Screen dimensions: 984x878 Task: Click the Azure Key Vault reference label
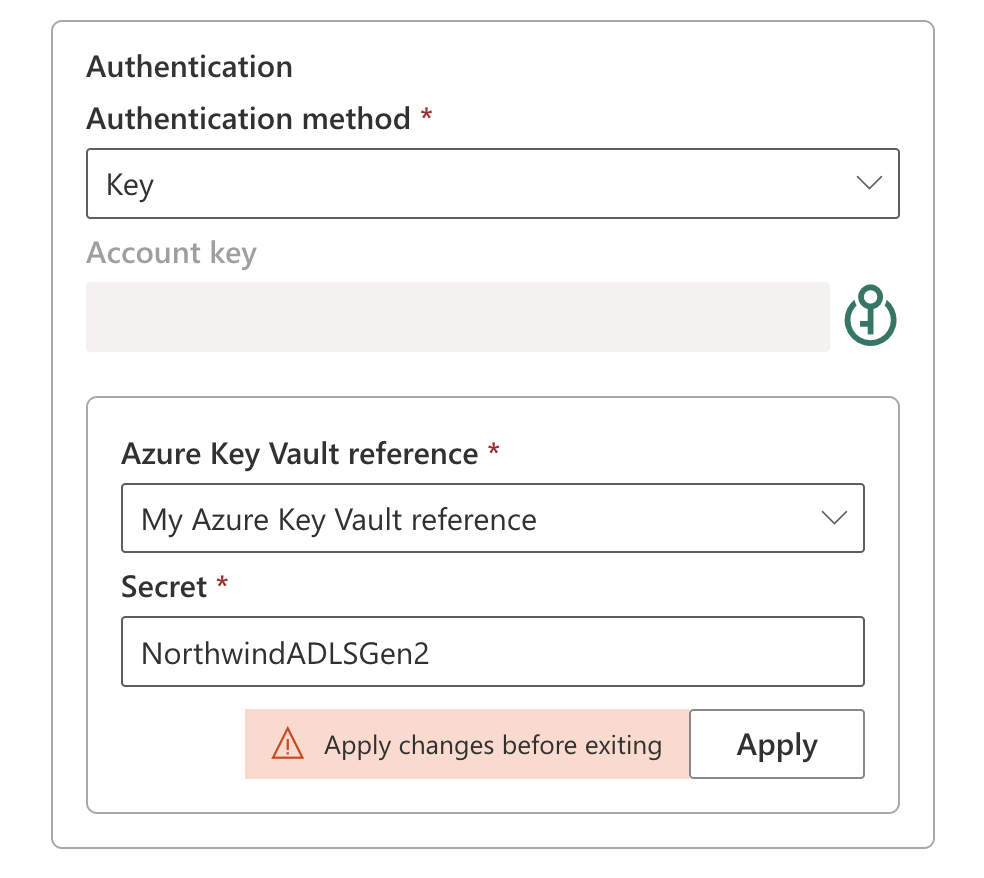point(298,454)
